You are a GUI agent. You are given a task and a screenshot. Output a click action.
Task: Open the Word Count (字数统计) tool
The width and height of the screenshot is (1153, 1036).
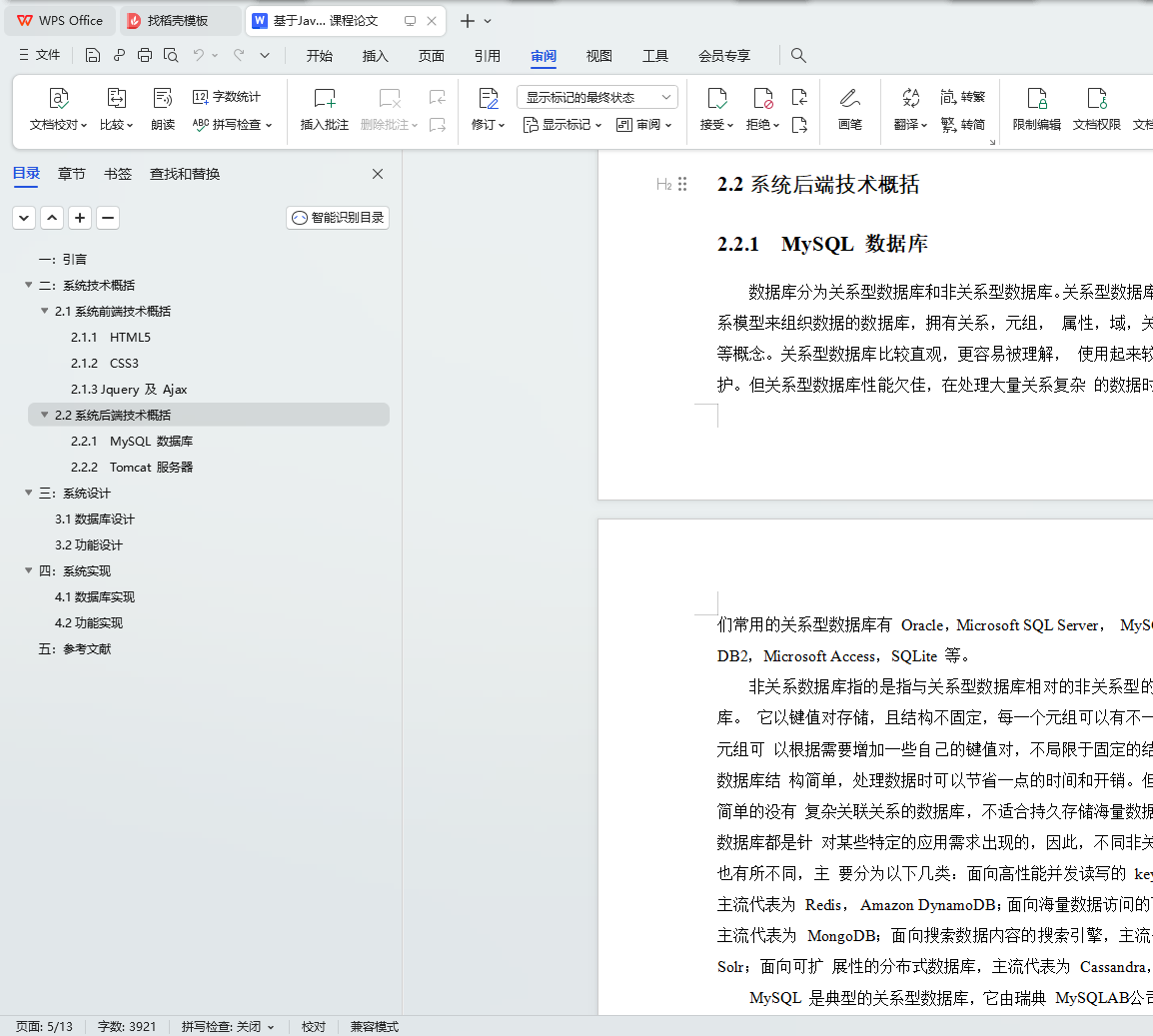click(x=227, y=97)
